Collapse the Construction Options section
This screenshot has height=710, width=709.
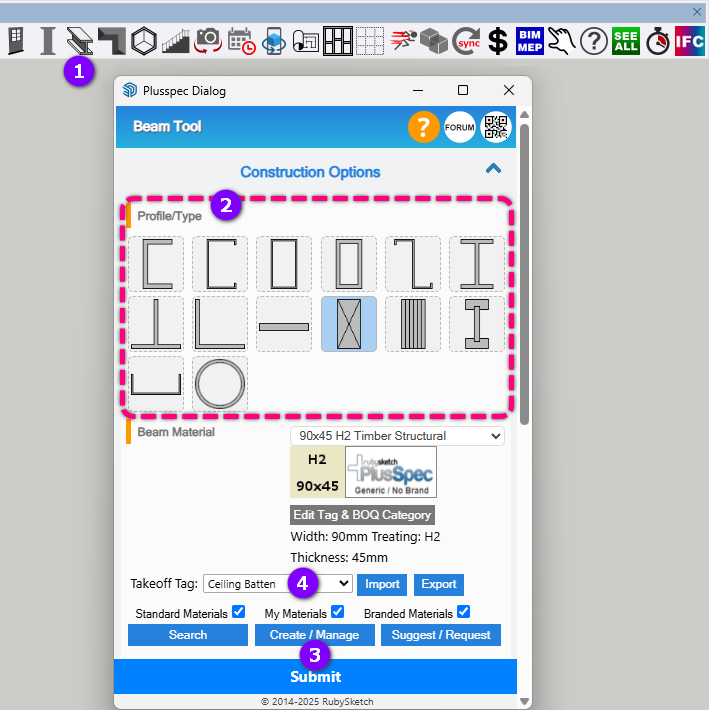point(492,169)
